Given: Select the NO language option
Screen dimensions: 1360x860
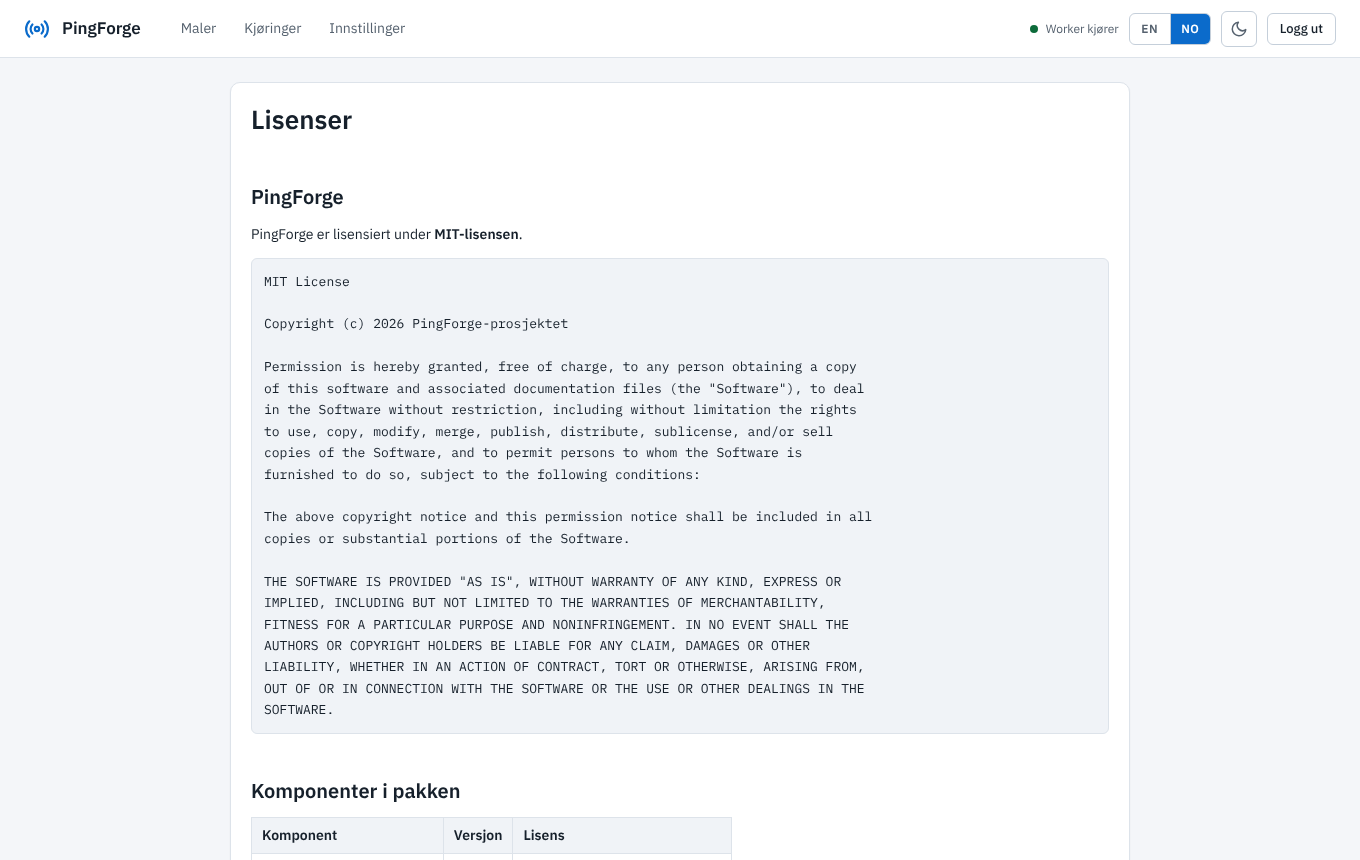Looking at the screenshot, I should tap(1190, 29).
